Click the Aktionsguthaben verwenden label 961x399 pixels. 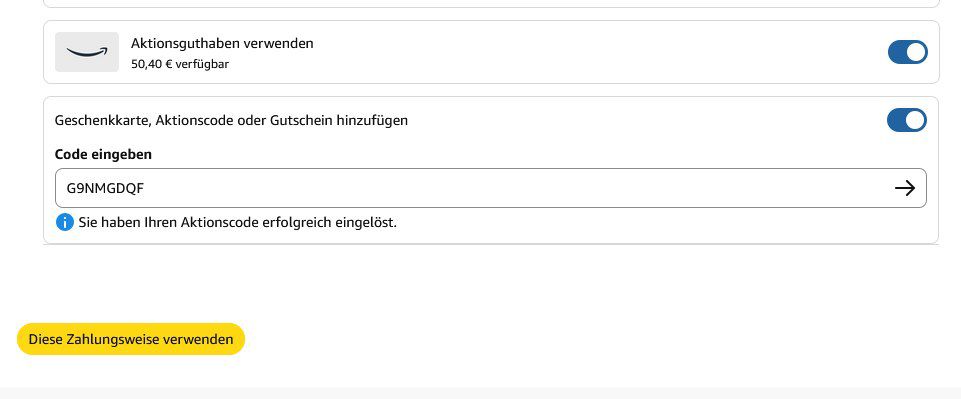222,44
